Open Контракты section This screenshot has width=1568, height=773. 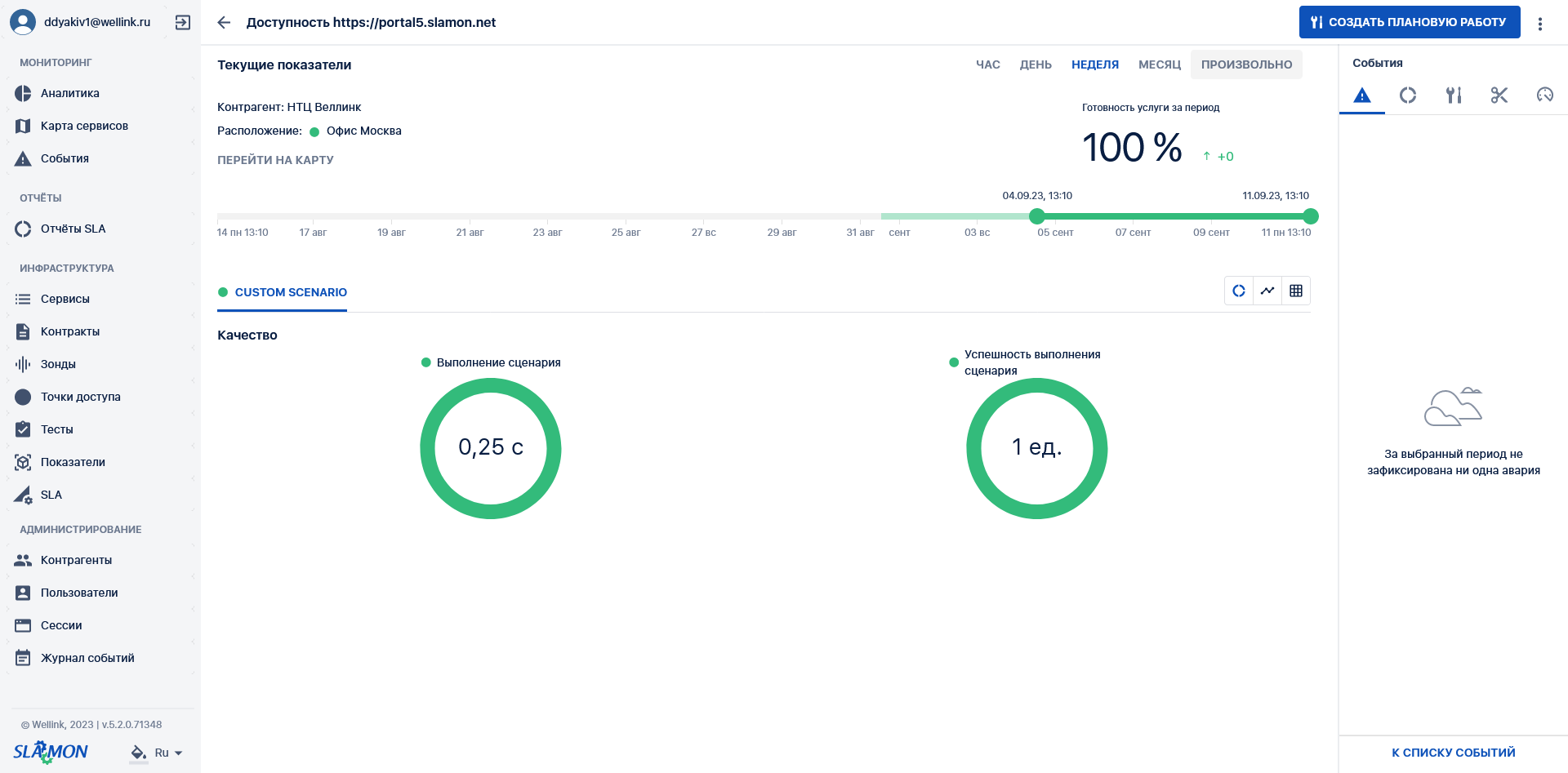(x=100, y=331)
